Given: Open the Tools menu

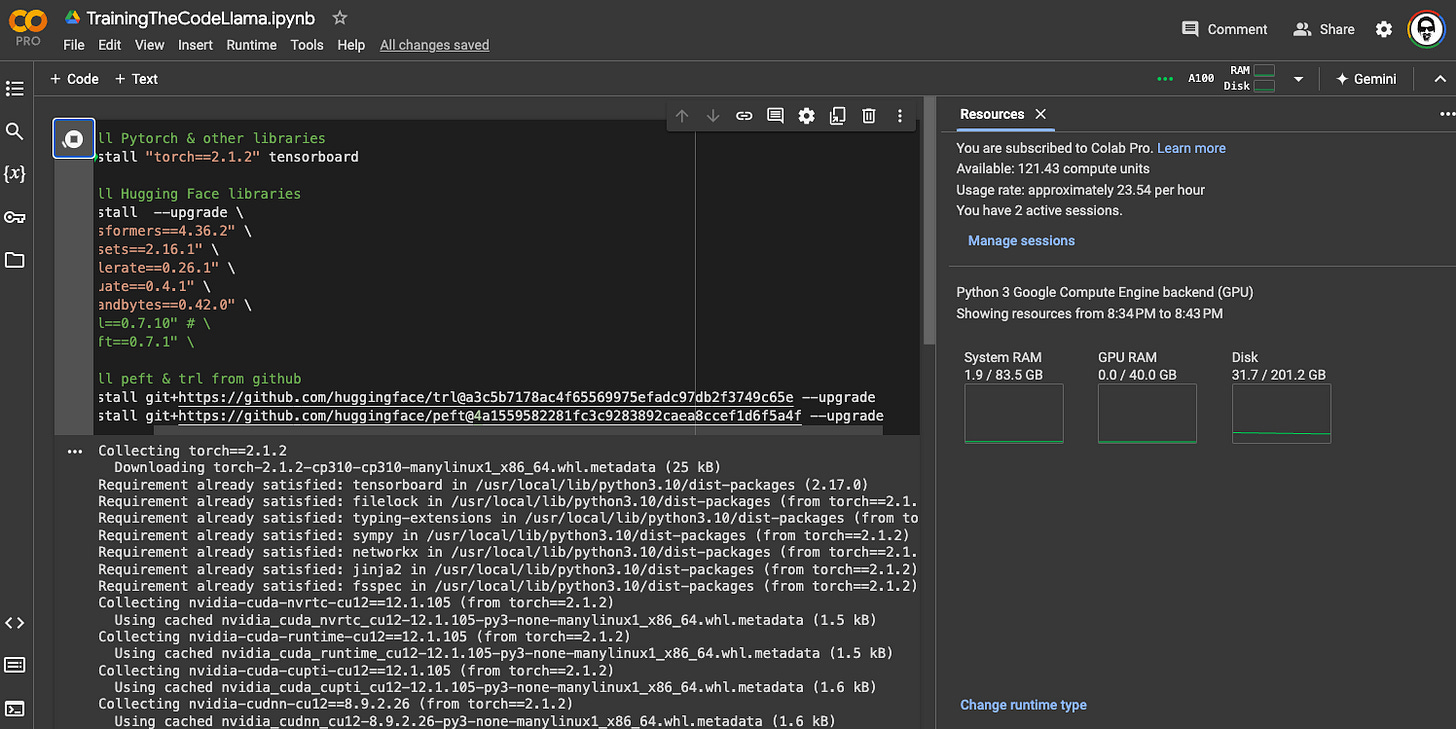Looking at the screenshot, I should 307,45.
